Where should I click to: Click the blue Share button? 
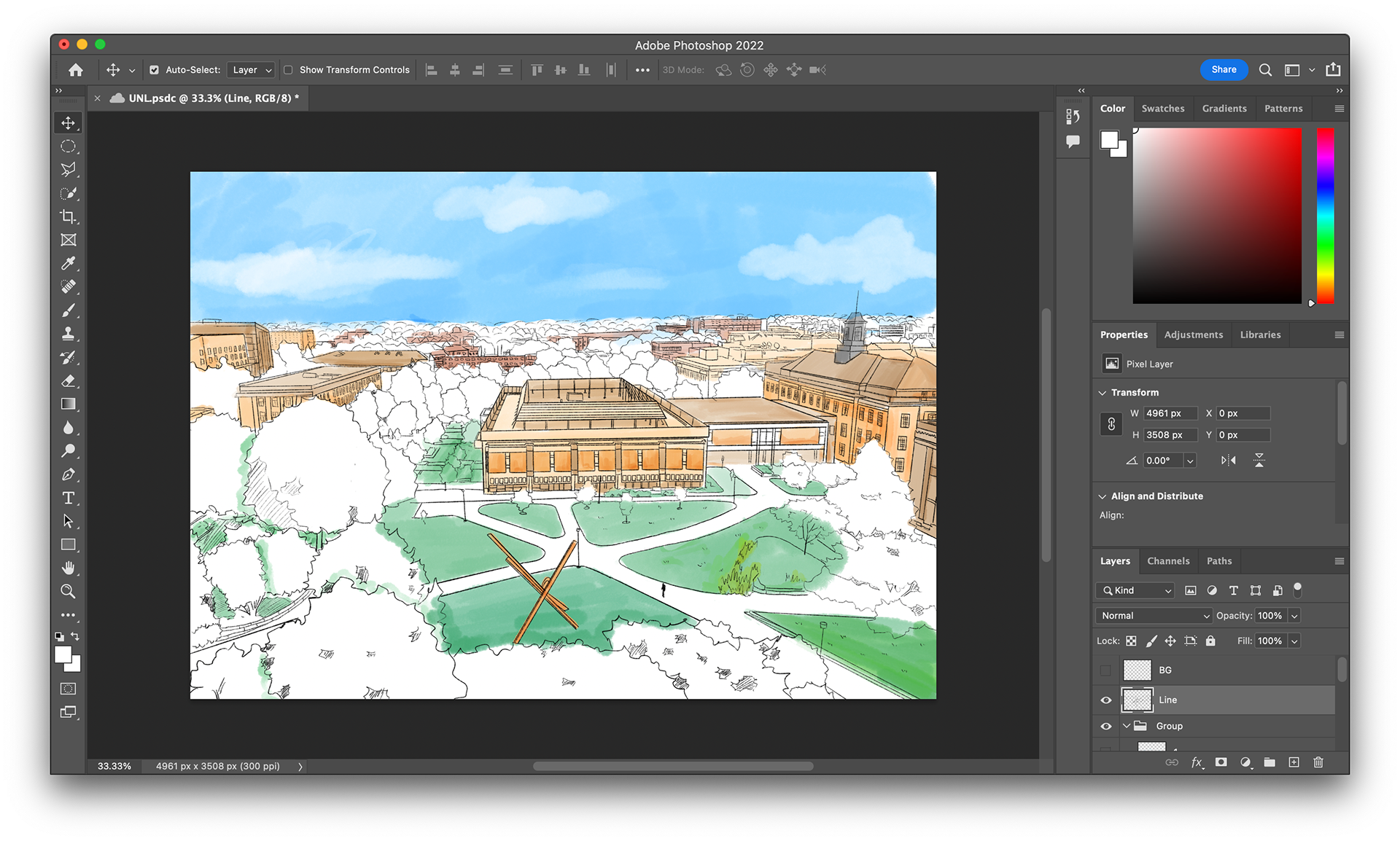click(x=1224, y=70)
